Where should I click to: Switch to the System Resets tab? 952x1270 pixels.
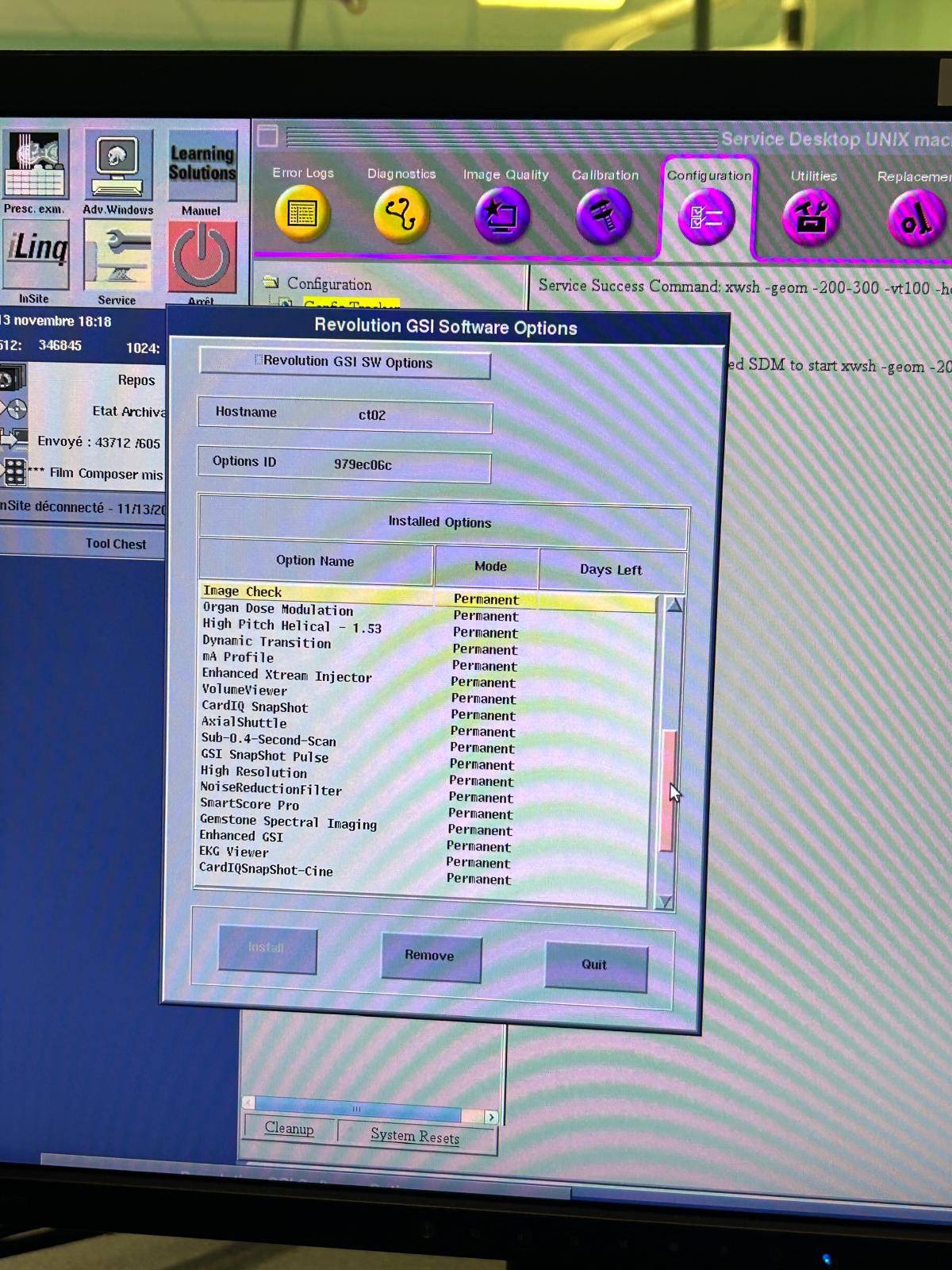[x=415, y=1136]
